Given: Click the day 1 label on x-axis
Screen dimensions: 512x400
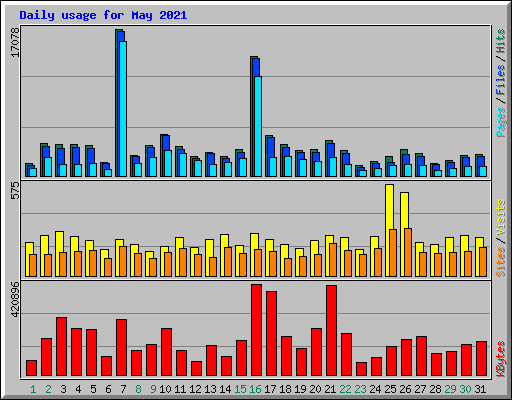Looking at the screenshot, I should [33, 389].
